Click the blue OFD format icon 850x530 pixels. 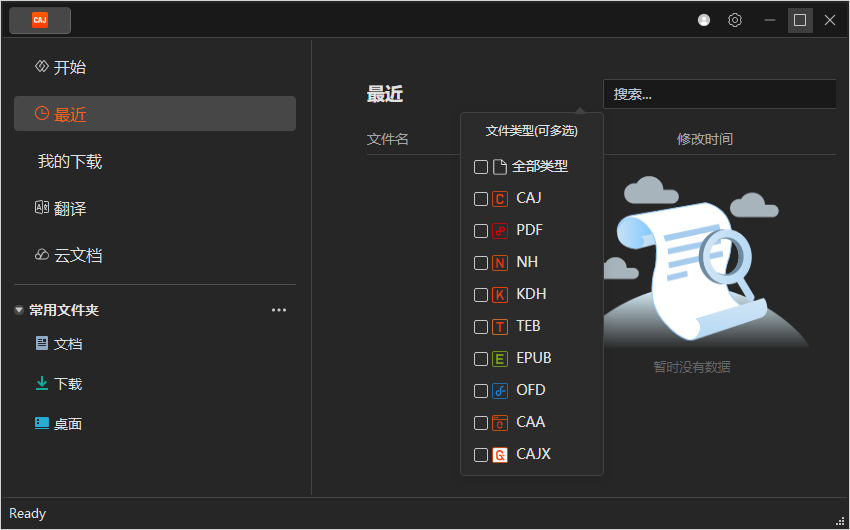(500, 391)
